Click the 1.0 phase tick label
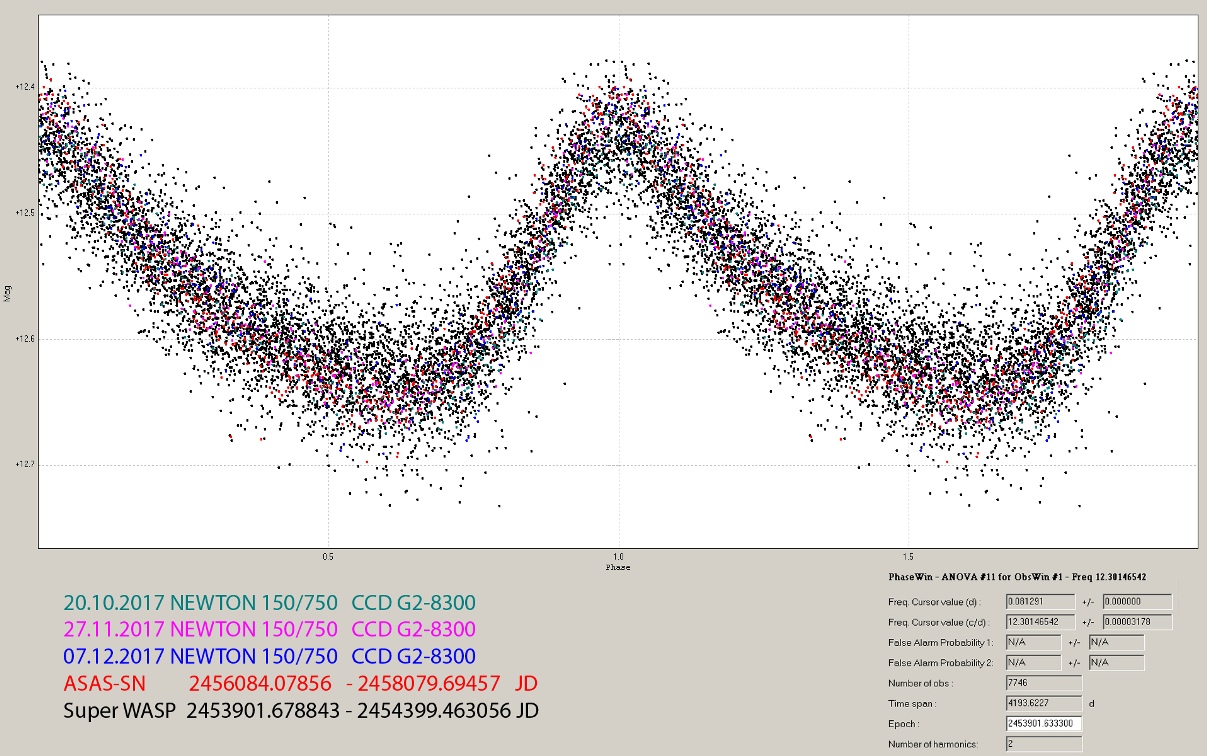1207x756 pixels. coord(618,556)
